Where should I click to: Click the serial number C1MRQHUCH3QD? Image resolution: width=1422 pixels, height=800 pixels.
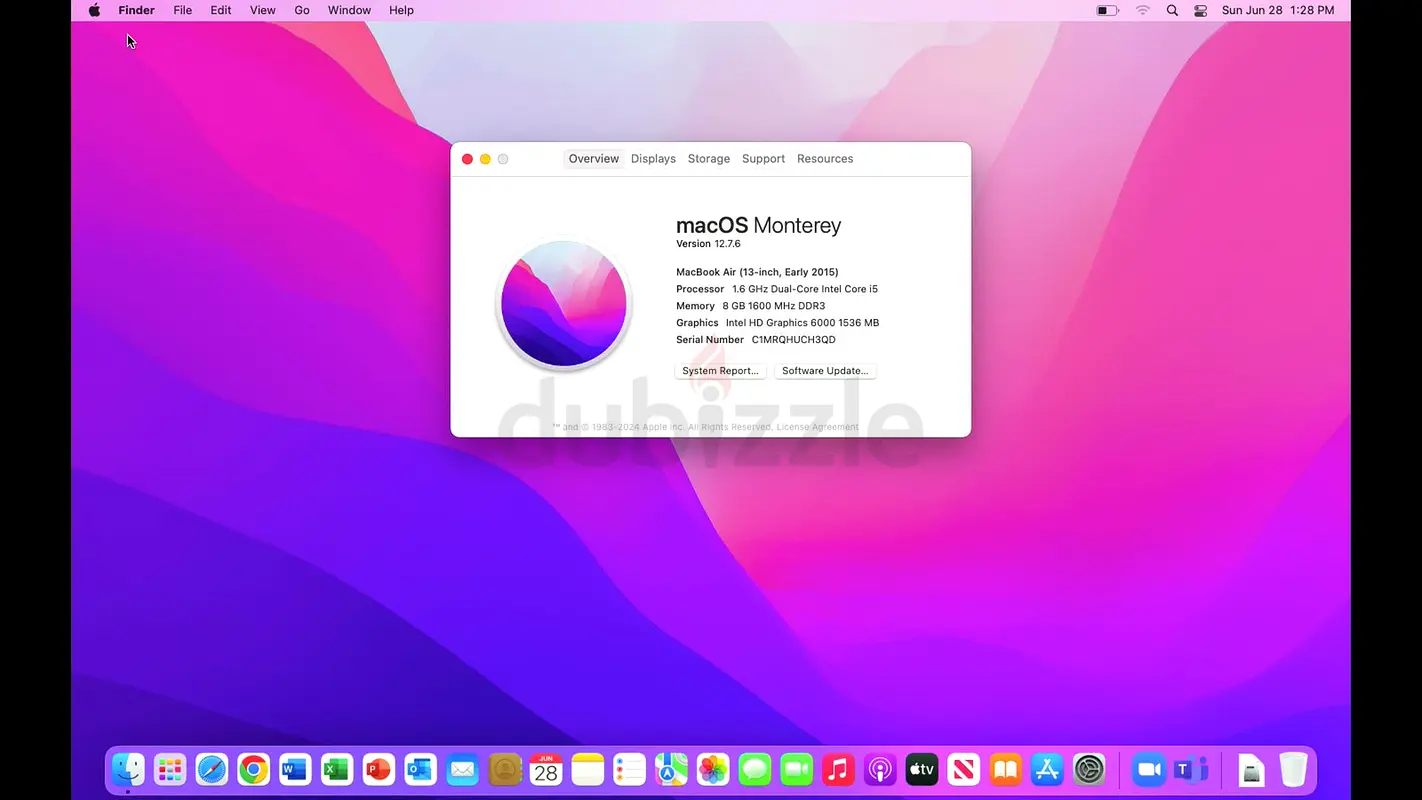[x=794, y=340]
